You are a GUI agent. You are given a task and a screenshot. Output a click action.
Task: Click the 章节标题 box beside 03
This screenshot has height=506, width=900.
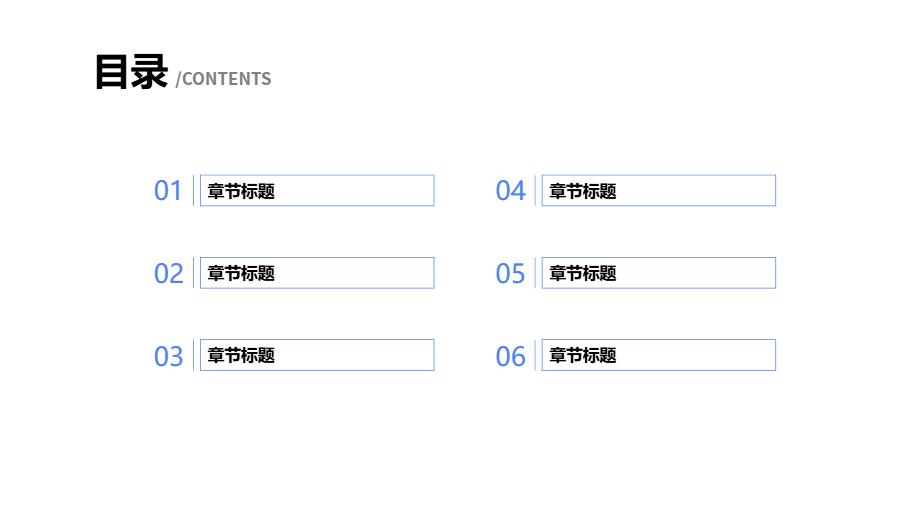[x=317, y=355]
